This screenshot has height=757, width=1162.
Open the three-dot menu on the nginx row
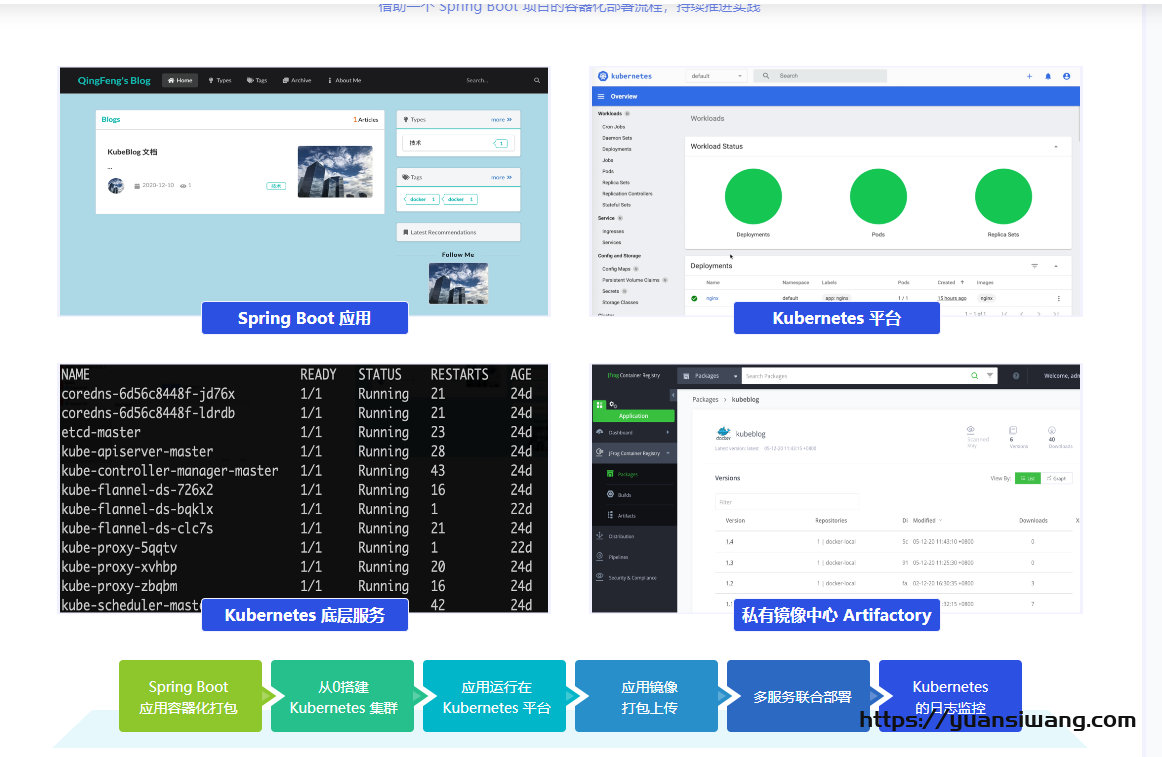[x=1058, y=298]
